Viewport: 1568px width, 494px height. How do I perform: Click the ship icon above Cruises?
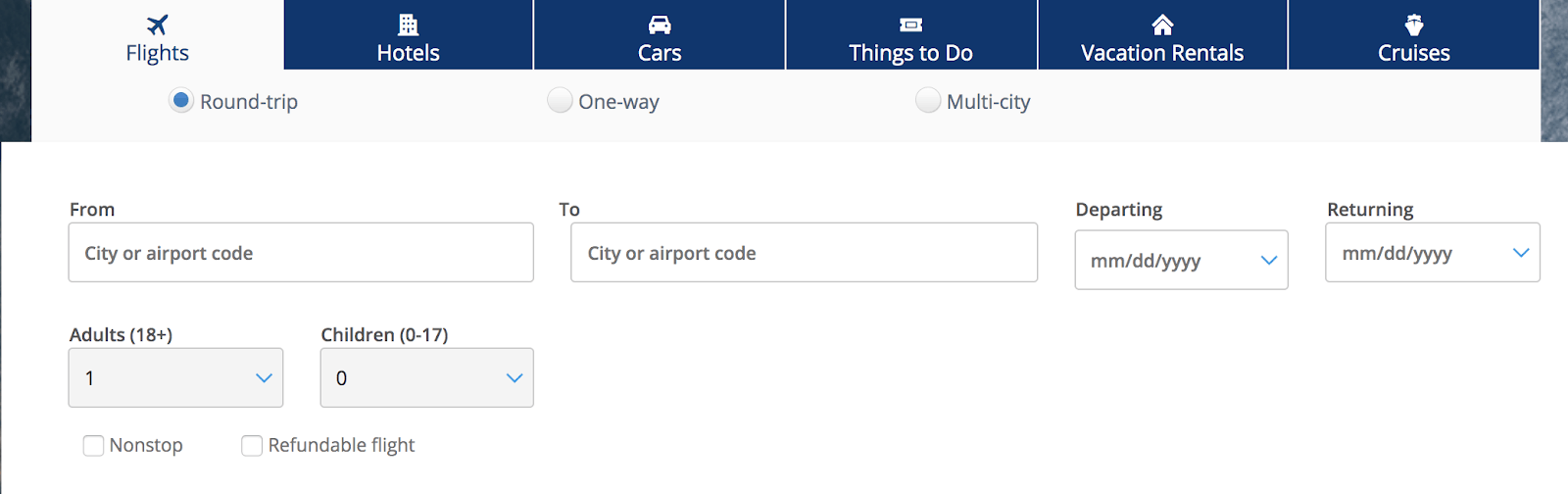pyautogui.click(x=1414, y=25)
